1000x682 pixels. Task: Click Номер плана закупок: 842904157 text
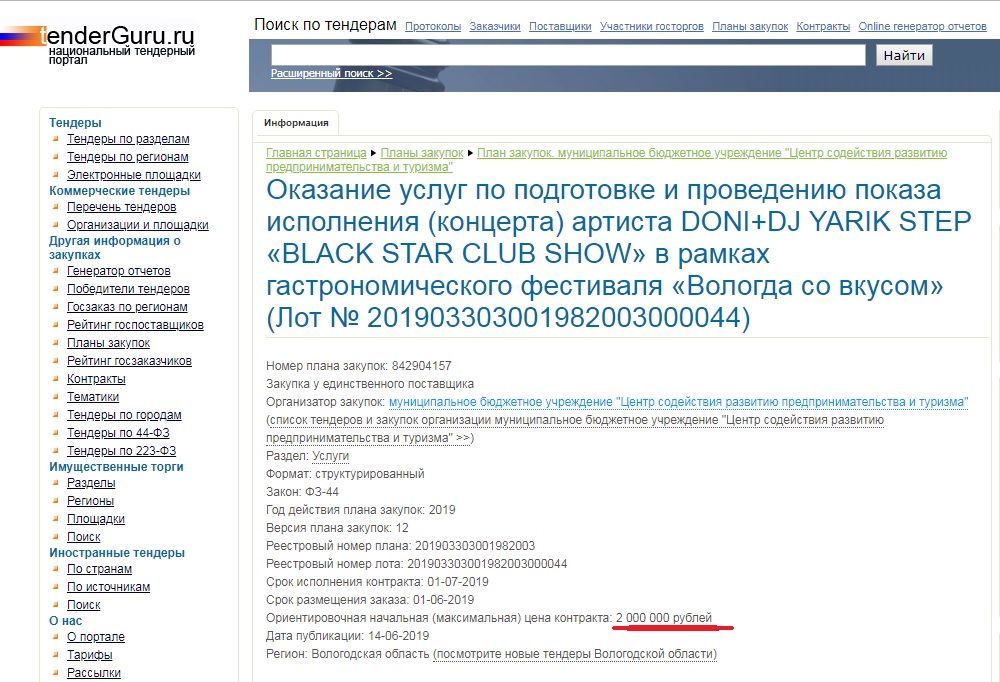358,366
